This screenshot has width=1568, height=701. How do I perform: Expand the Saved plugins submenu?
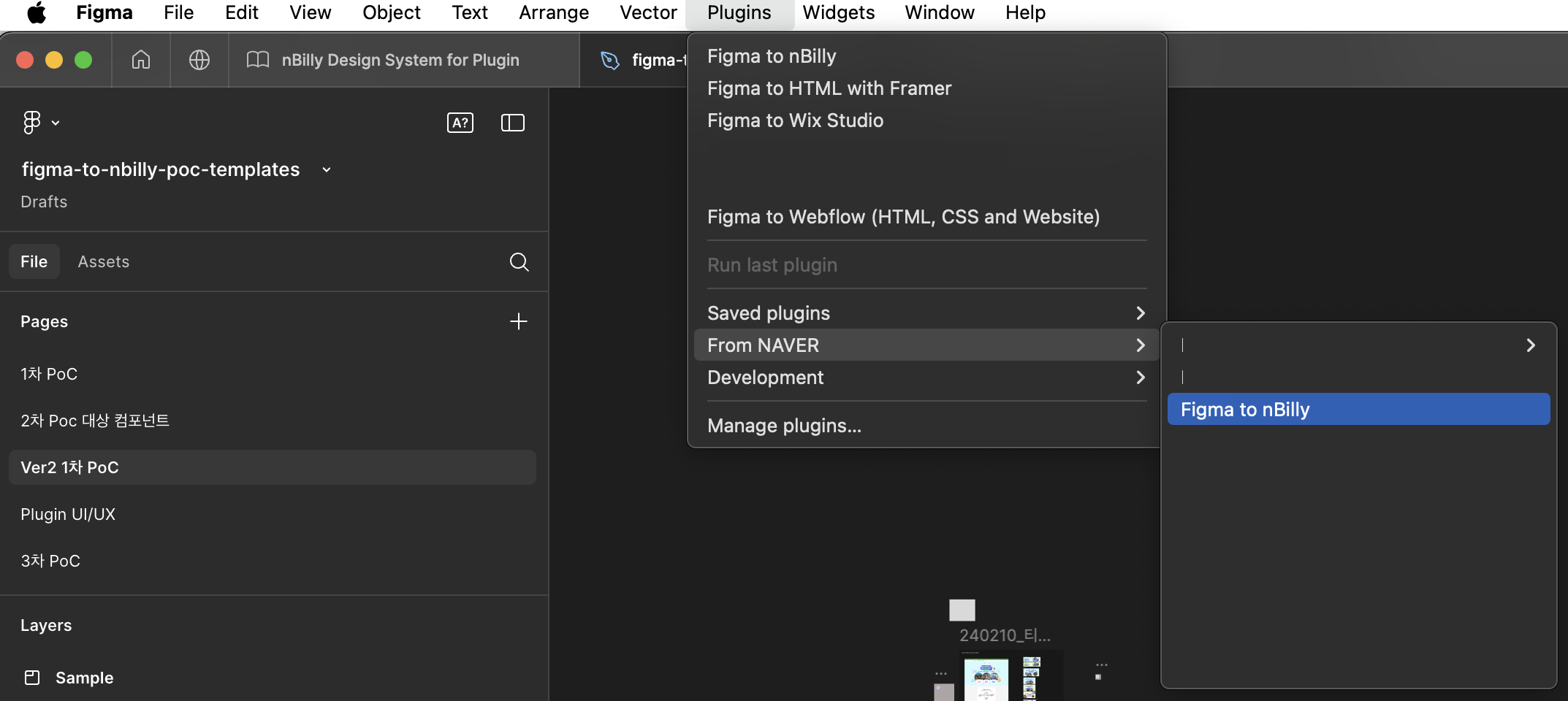tap(925, 313)
